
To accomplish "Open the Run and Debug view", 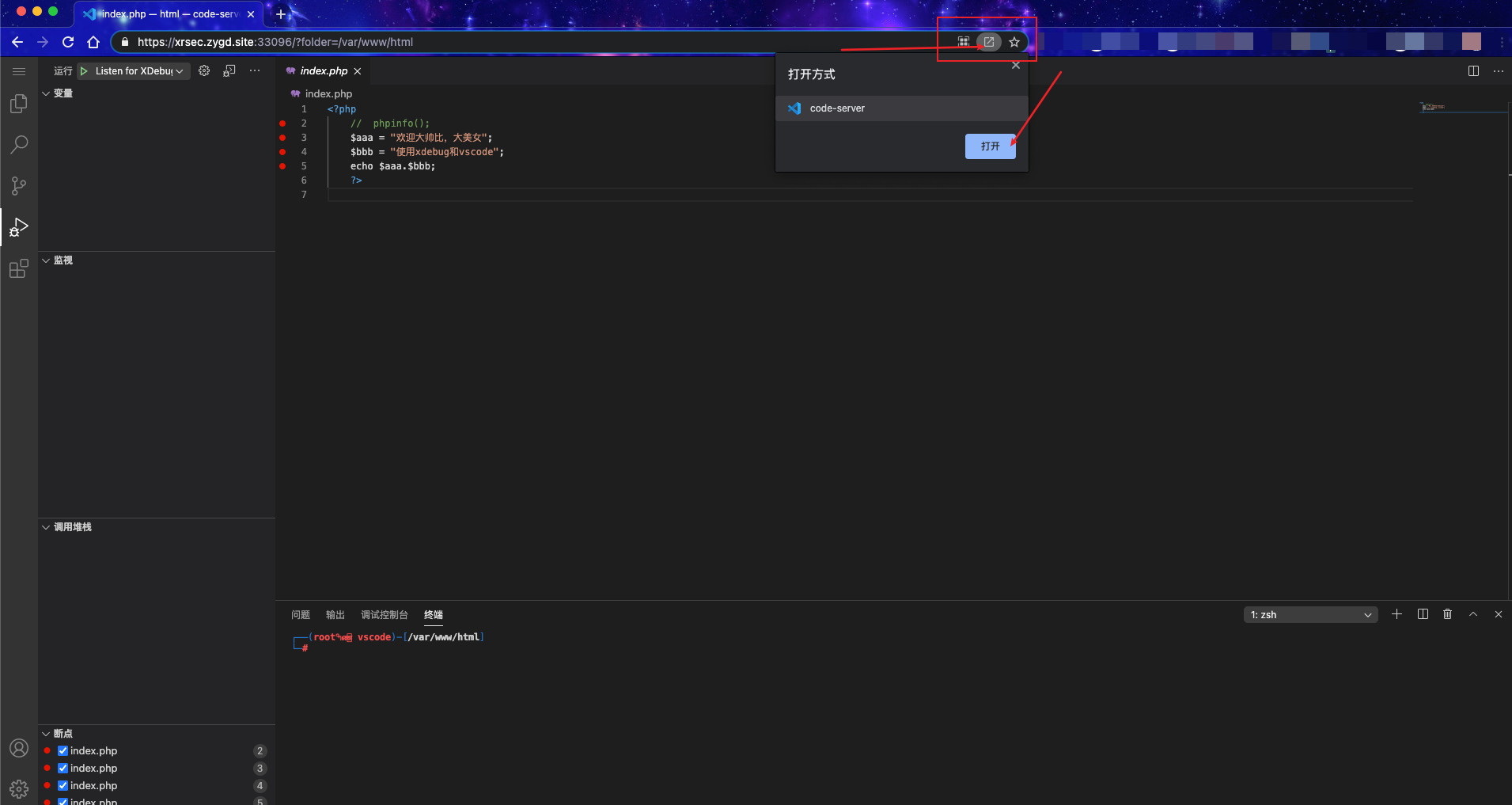I will (19, 228).
